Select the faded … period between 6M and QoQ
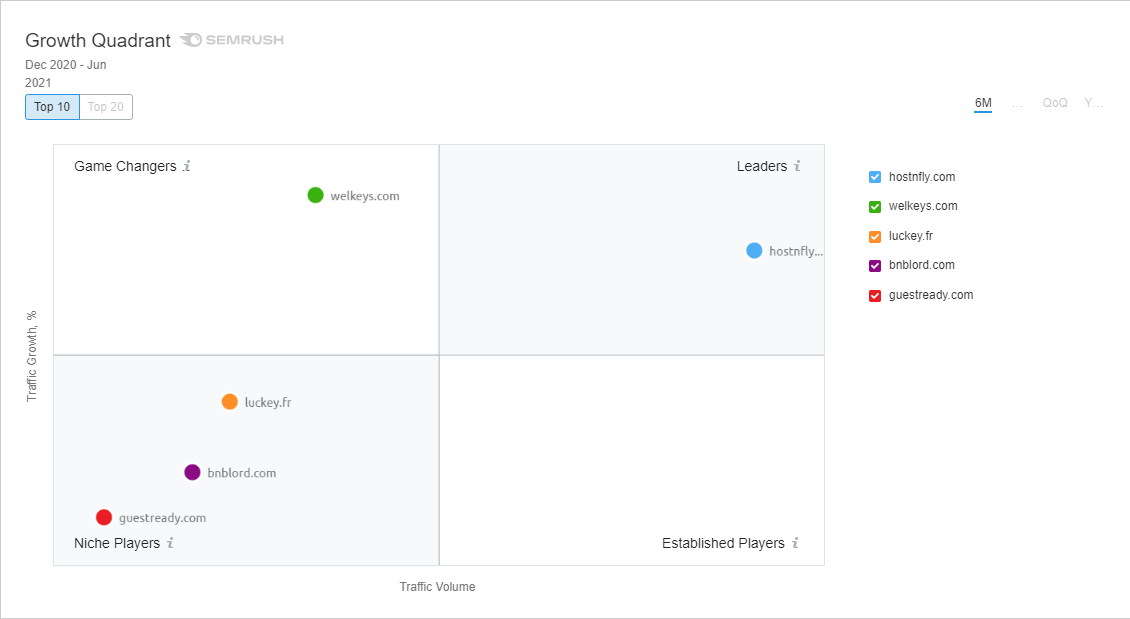Image resolution: width=1130 pixels, height=619 pixels. pyautogui.click(x=1017, y=103)
